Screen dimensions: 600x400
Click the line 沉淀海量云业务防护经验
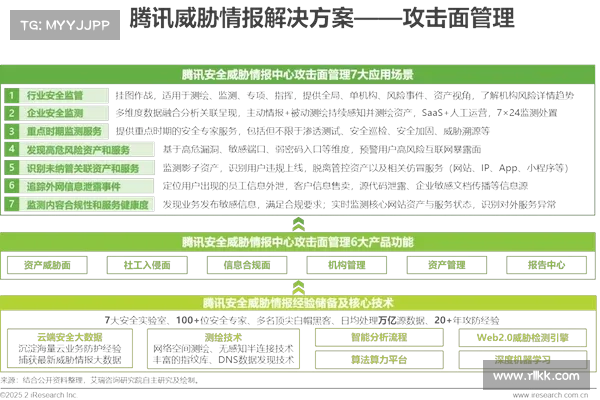pyautogui.click(x=70, y=349)
